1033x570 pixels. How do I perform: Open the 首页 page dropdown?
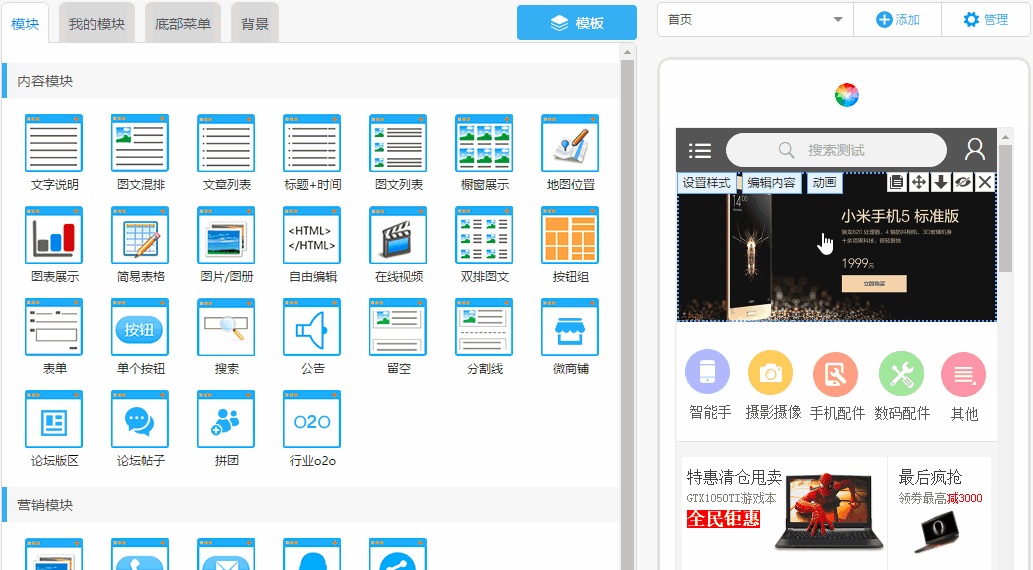755,19
